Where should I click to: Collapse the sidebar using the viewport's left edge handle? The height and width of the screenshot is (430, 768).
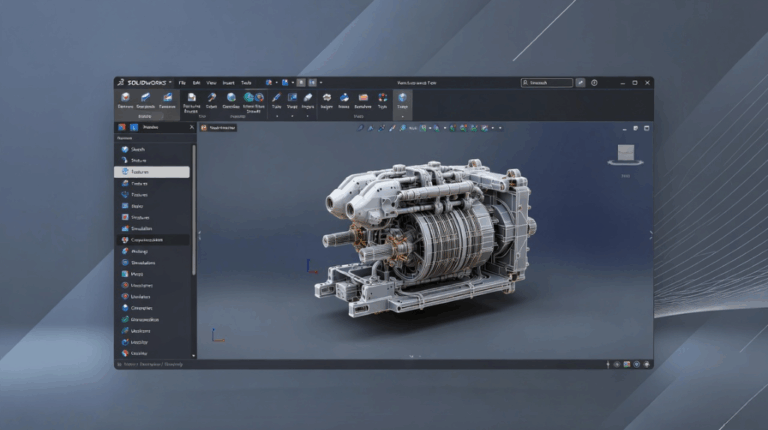tap(199, 236)
